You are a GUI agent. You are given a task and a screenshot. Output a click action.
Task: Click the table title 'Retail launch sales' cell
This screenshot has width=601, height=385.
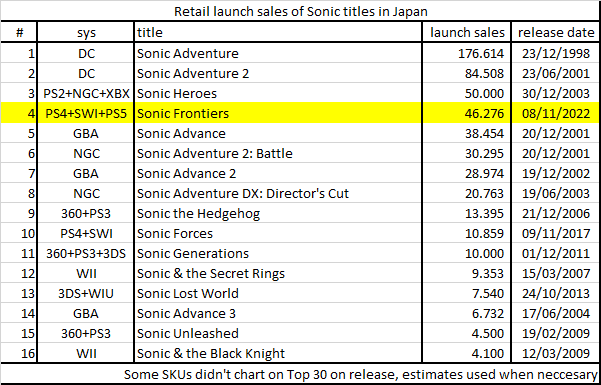point(300,11)
